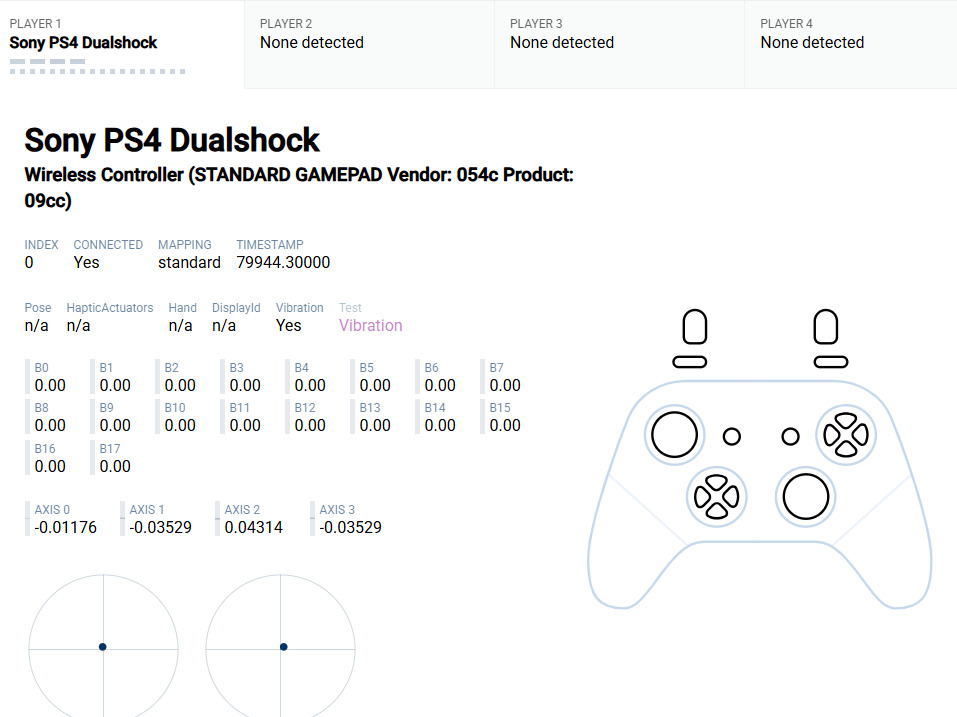Select the Player 1 Sony PS4 Dualshock tab
Image resolution: width=957 pixels, height=717 pixels.
pos(122,44)
